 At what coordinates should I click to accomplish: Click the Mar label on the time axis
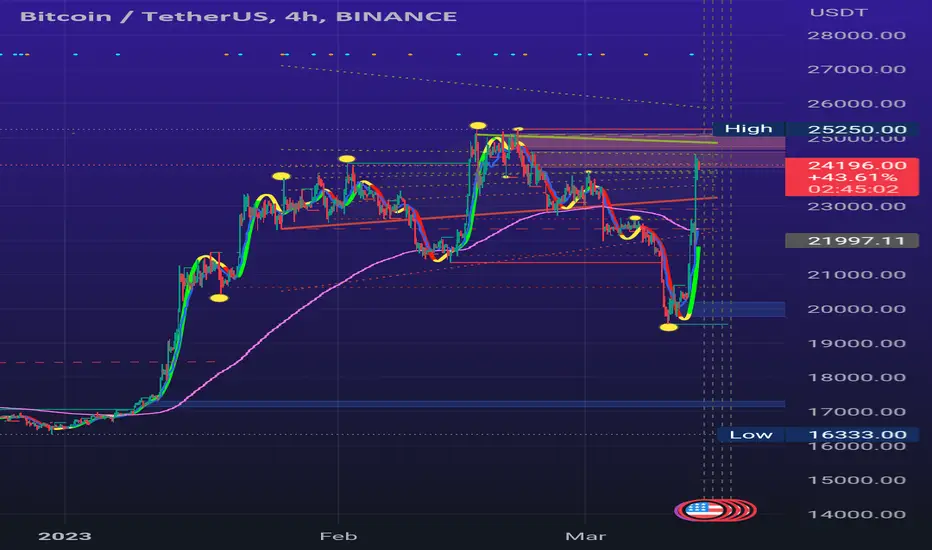click(x=585, y=536)
